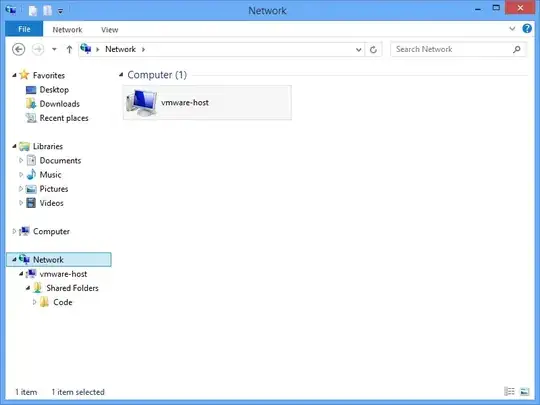Select the Videos library
This screenshot has width=540, height=405.
[51, 203]
